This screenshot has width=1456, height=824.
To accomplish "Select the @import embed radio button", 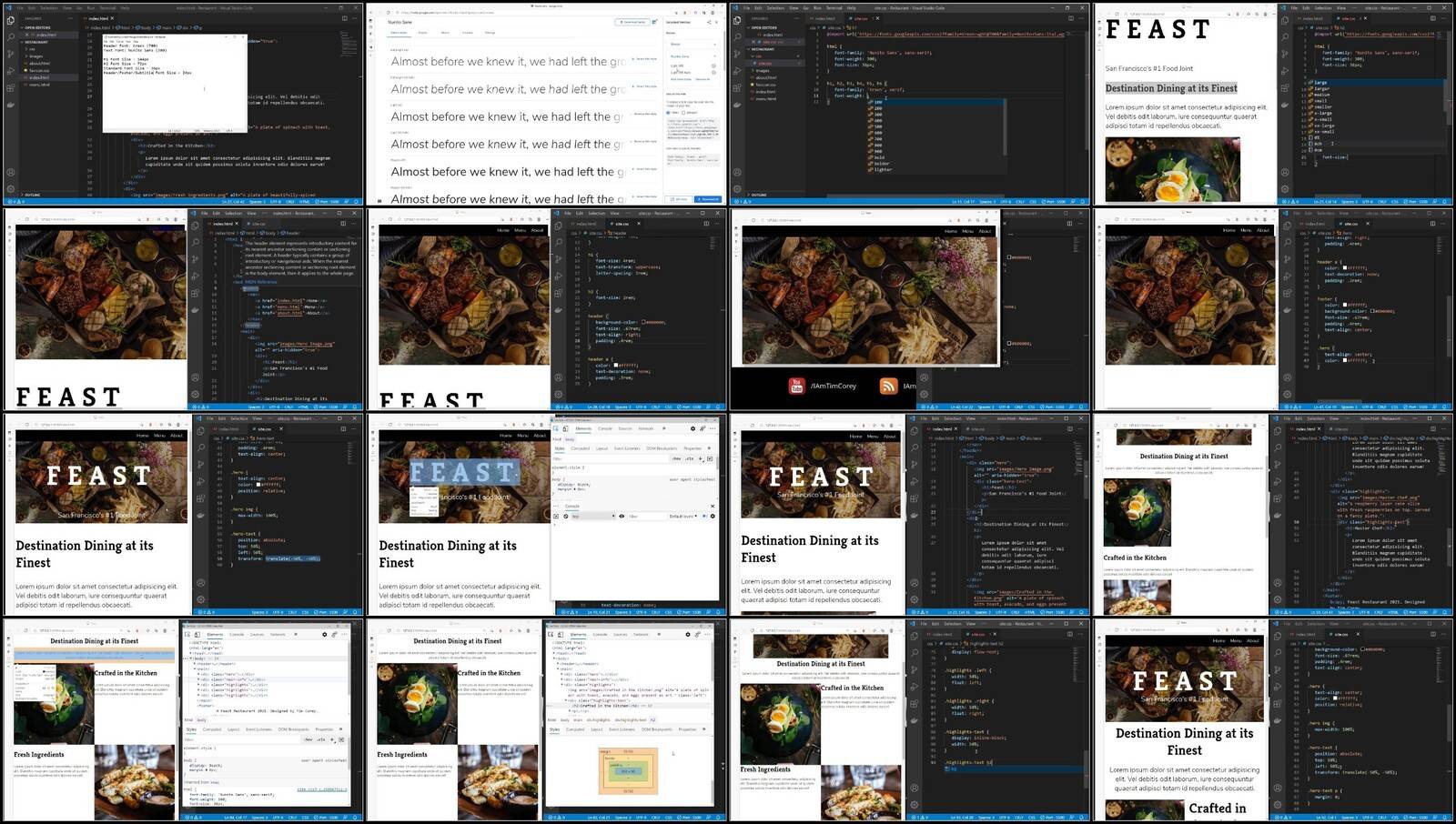I will pos(684,112).
